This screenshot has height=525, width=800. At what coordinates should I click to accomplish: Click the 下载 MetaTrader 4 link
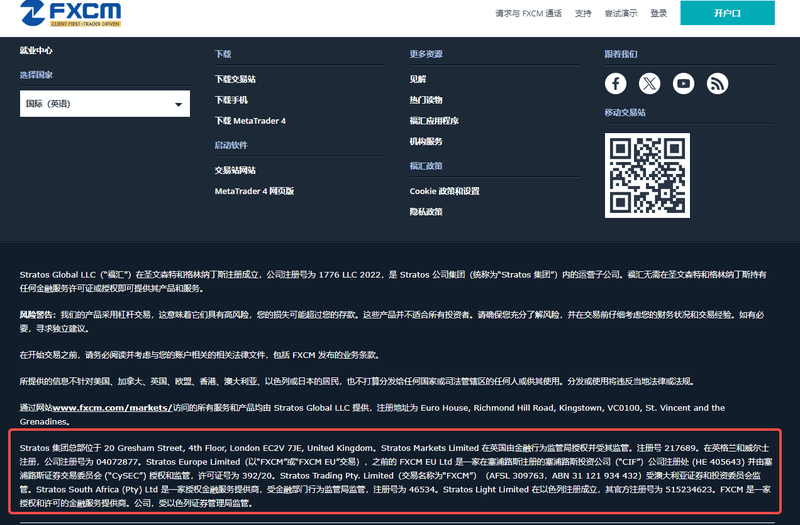pyautogui.click(x=250, y=121)
